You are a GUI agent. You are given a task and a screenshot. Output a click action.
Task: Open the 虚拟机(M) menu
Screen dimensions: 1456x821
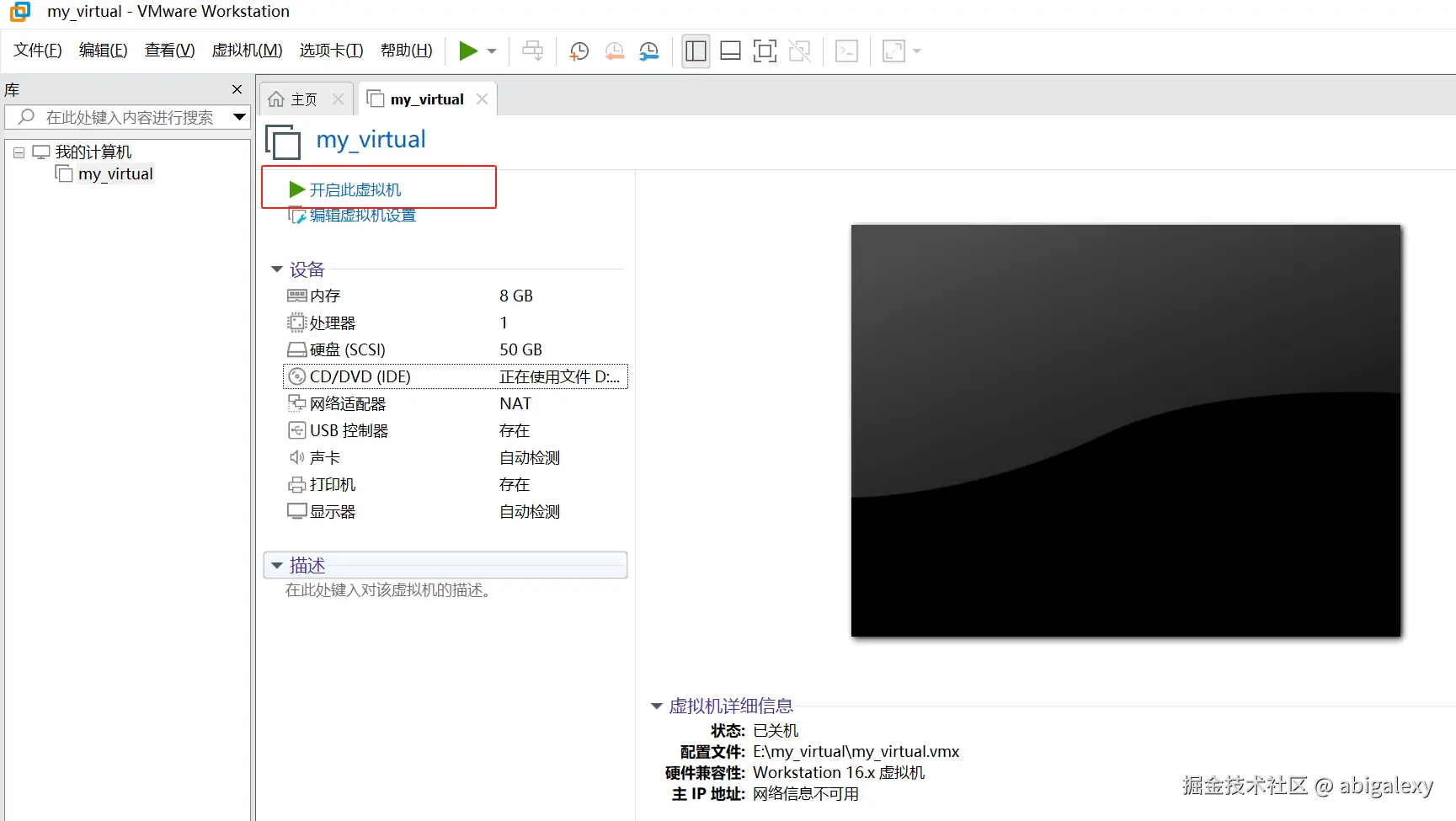246,50
